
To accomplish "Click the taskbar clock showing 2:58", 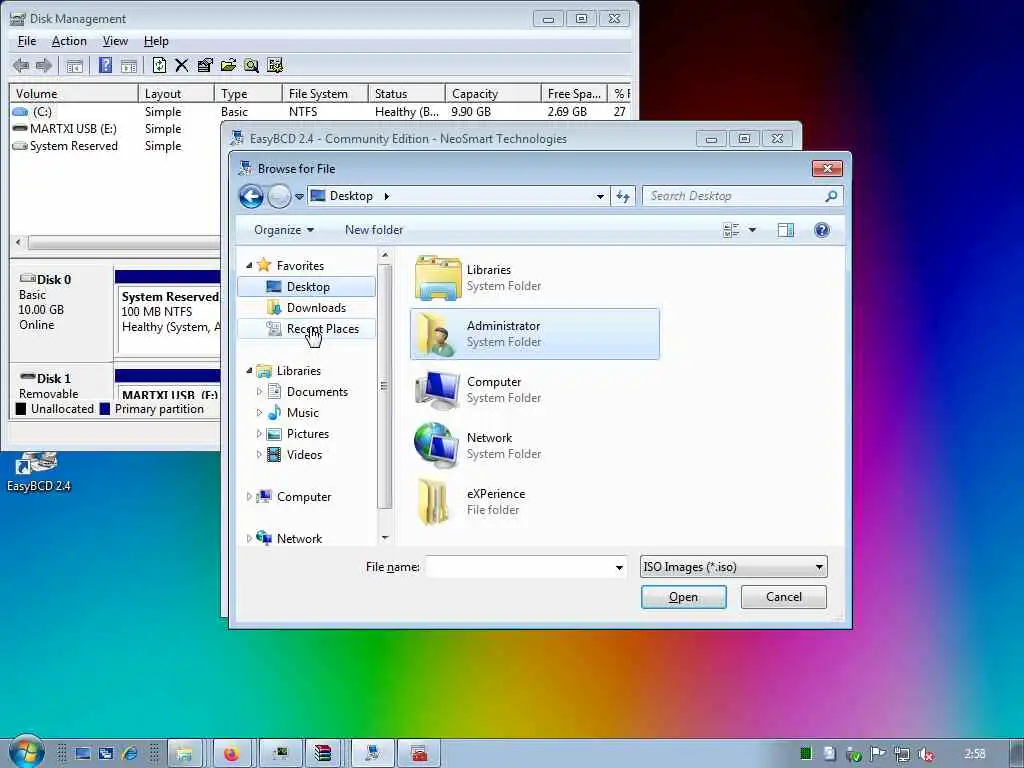I will (x=974, y=754).
